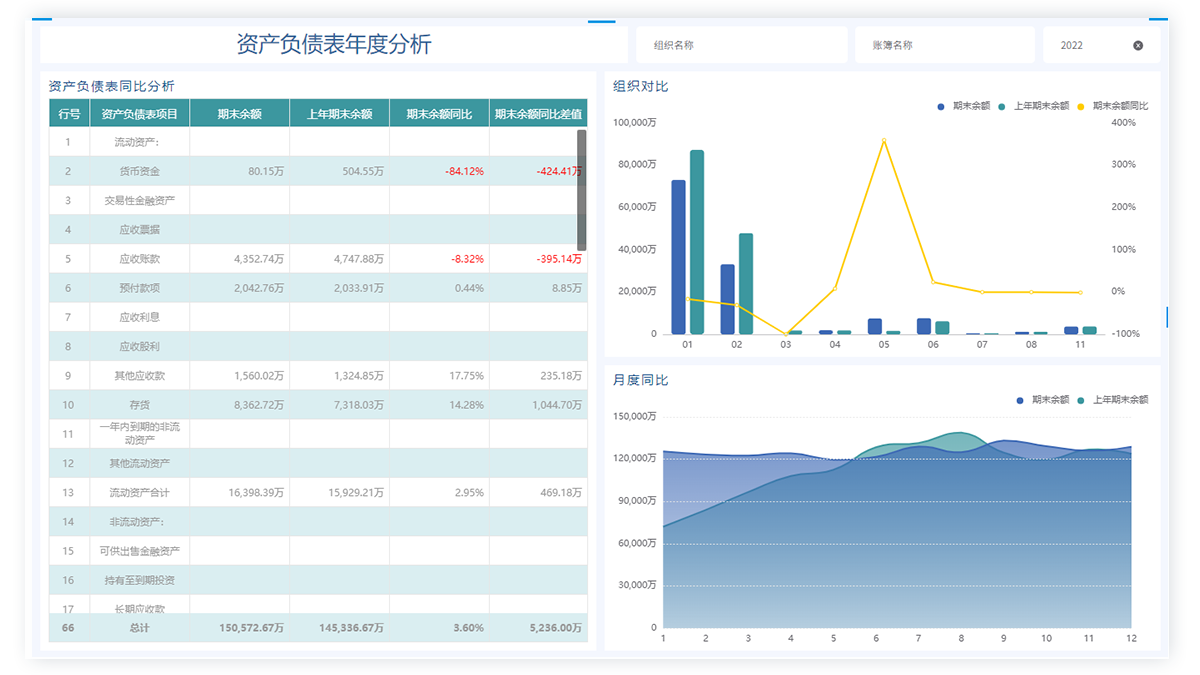
Task: Open the 账簿名称 filter dropdown
Action: (x=943, y=46)
